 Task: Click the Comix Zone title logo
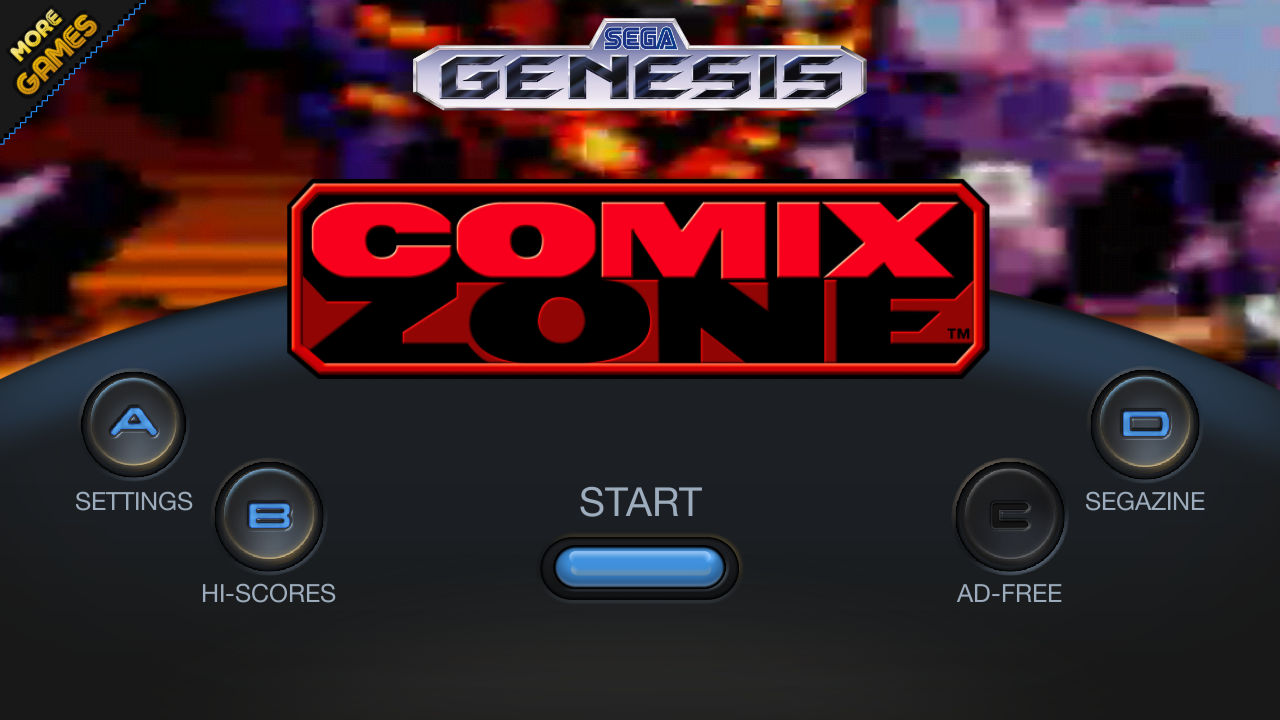(639, 279)
